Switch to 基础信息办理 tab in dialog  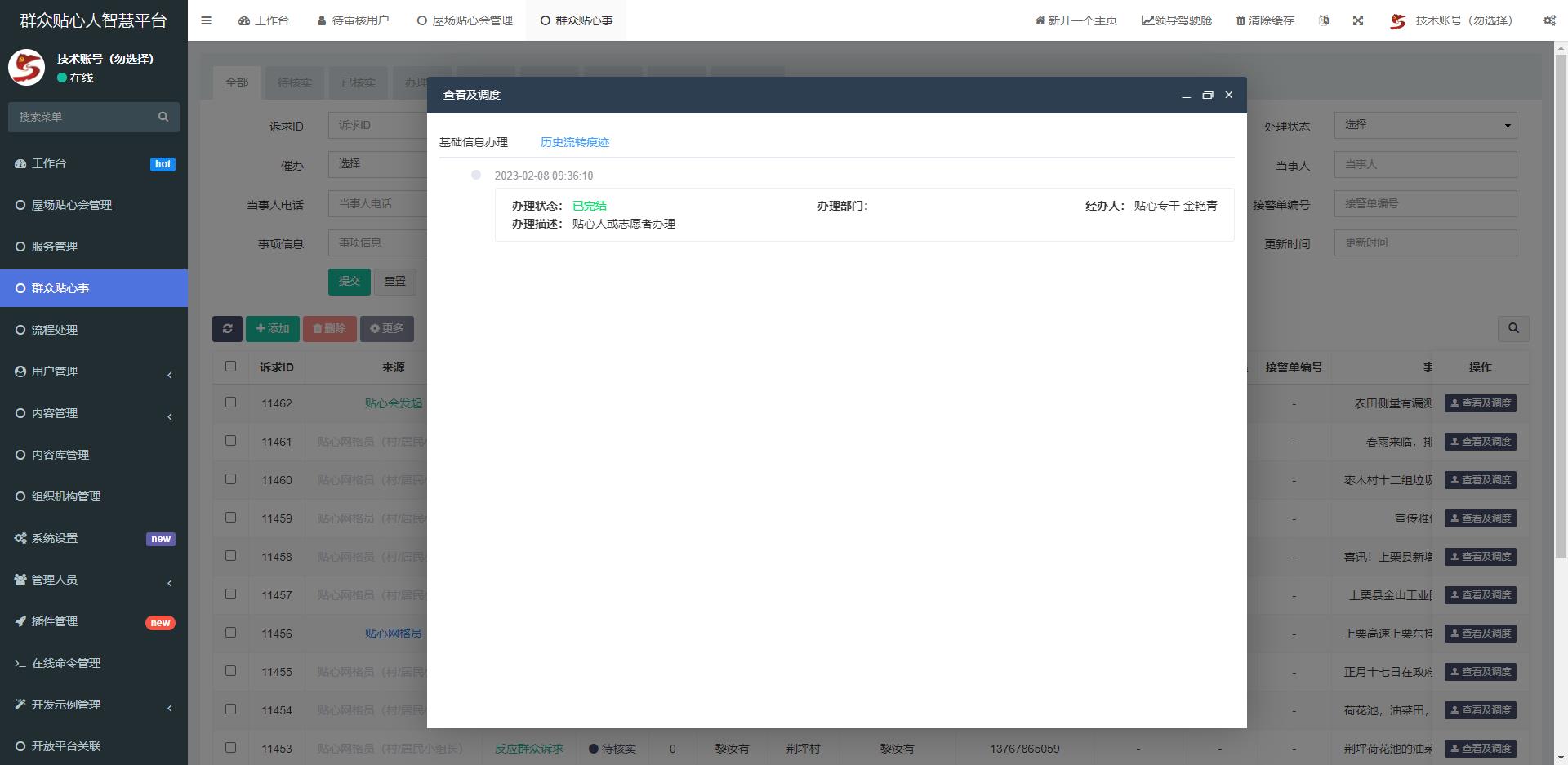[x=474, y=142]
